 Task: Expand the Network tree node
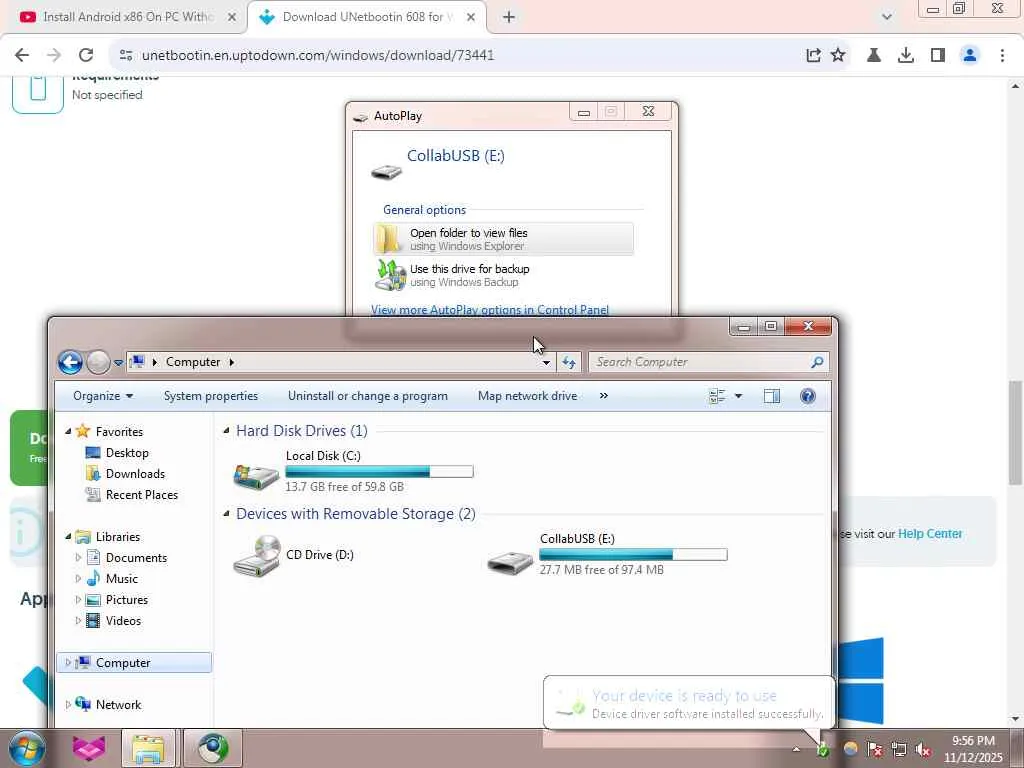(x=68, y=705)
